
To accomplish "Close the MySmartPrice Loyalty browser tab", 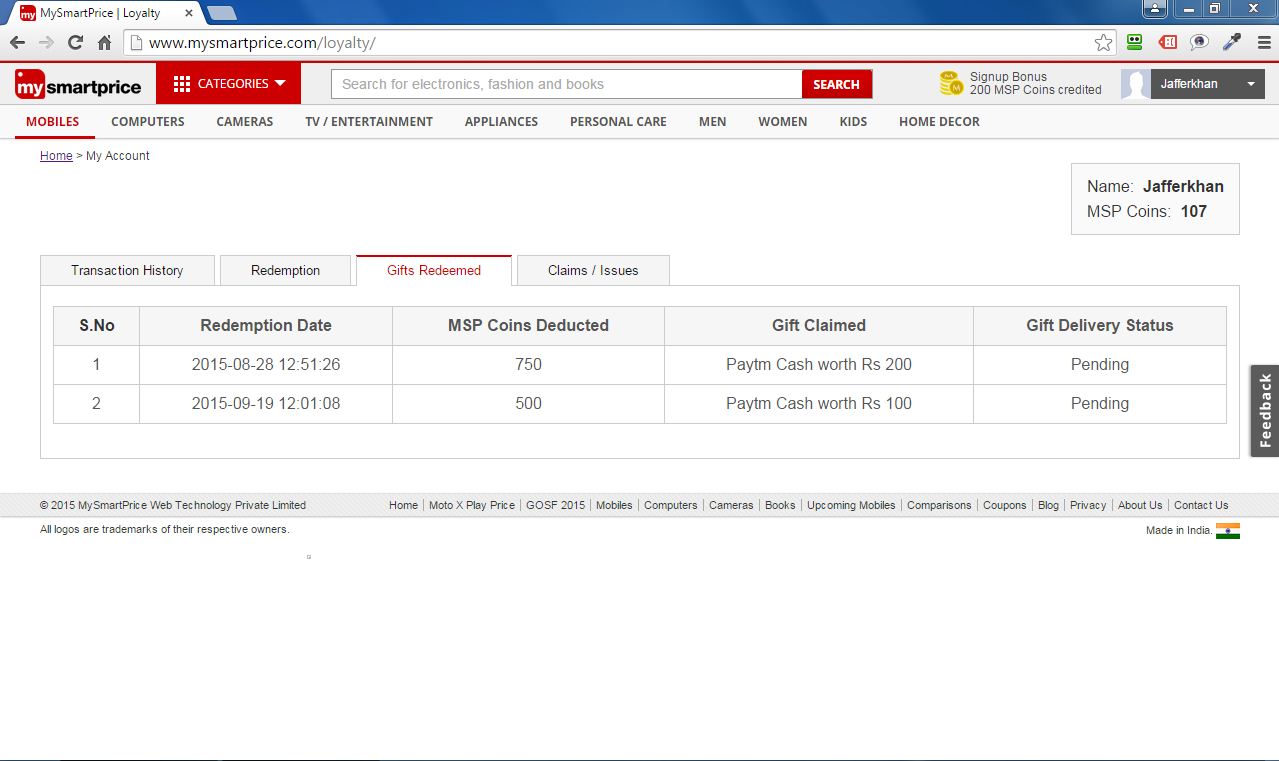I will (188, 13).
